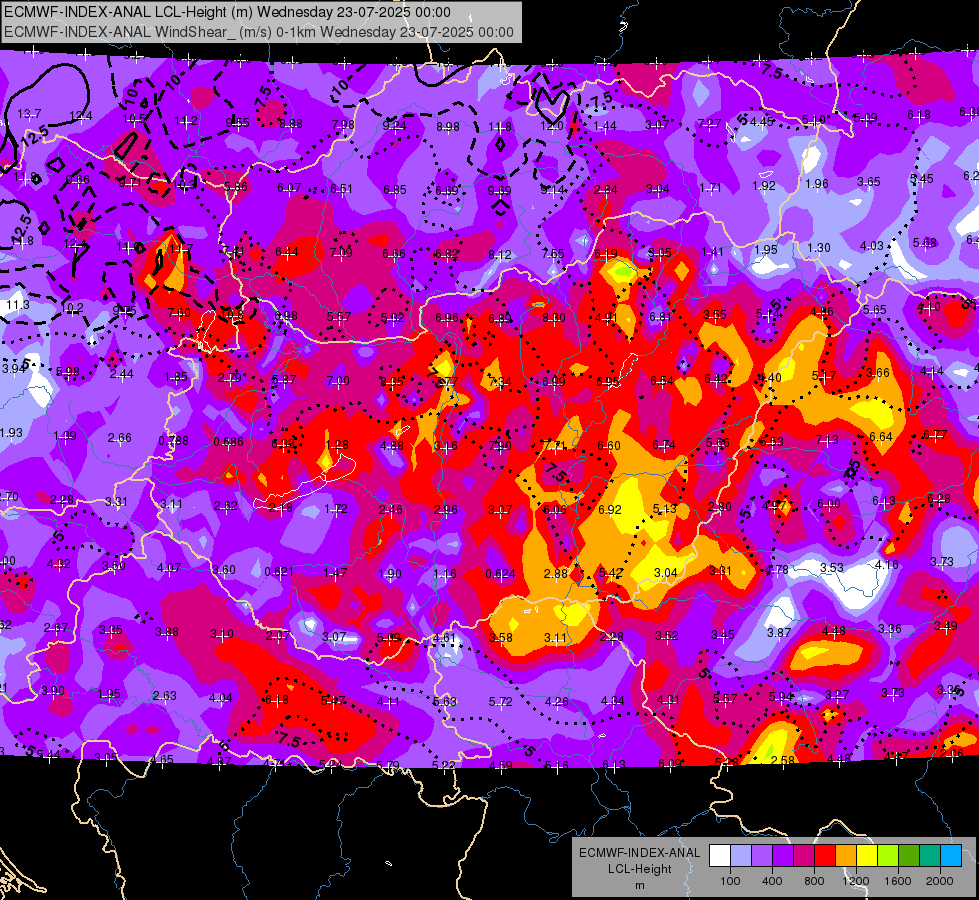The image size is (979, 900).
Task: Click the red legend swatch
Action: coord(825,856)
